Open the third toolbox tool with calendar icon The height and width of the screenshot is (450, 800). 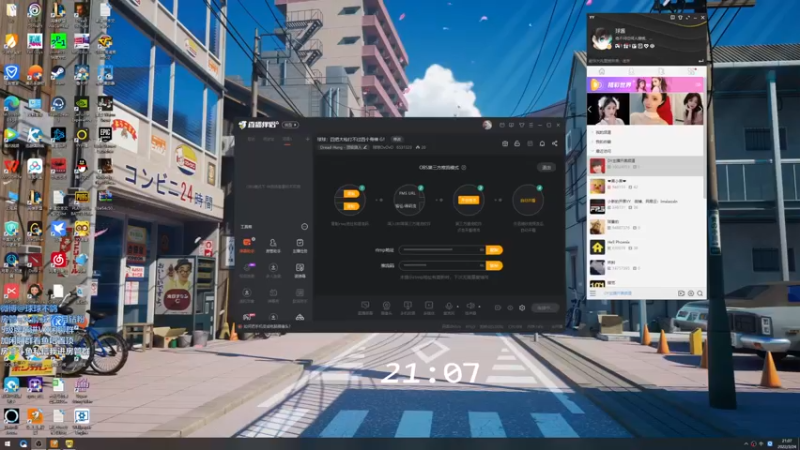click(299, 245)
